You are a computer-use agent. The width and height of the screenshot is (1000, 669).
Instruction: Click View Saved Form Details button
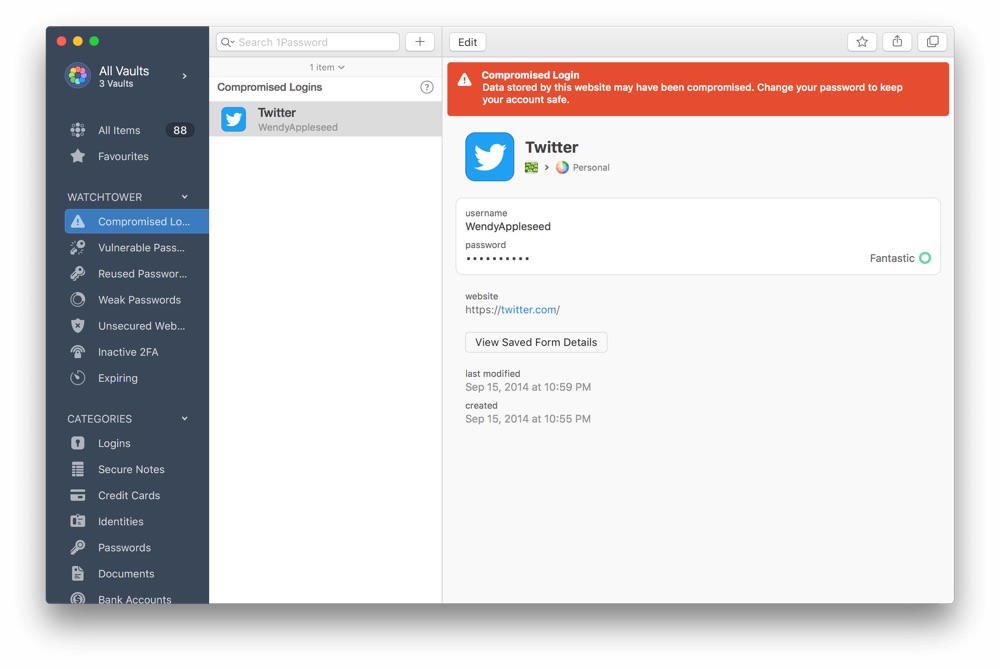(536, 342)
